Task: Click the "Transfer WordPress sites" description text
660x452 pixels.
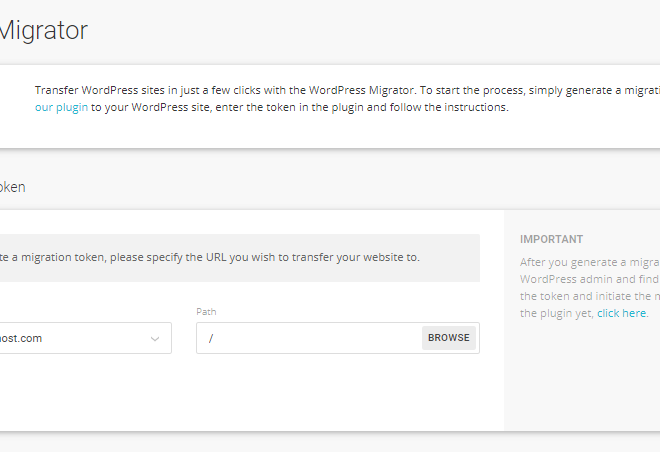Action: [347, 99]
